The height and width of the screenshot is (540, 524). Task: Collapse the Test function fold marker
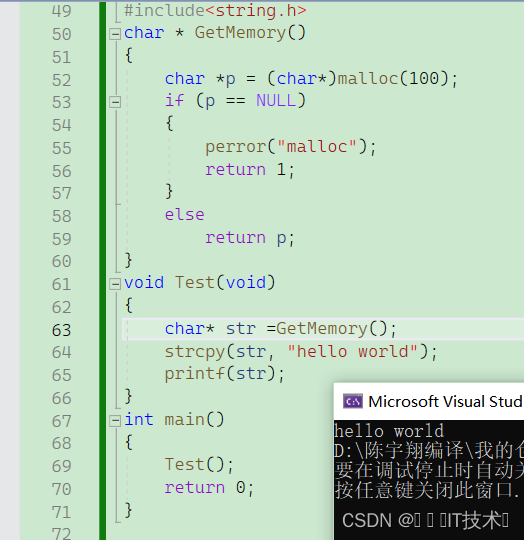coord(115,284)
